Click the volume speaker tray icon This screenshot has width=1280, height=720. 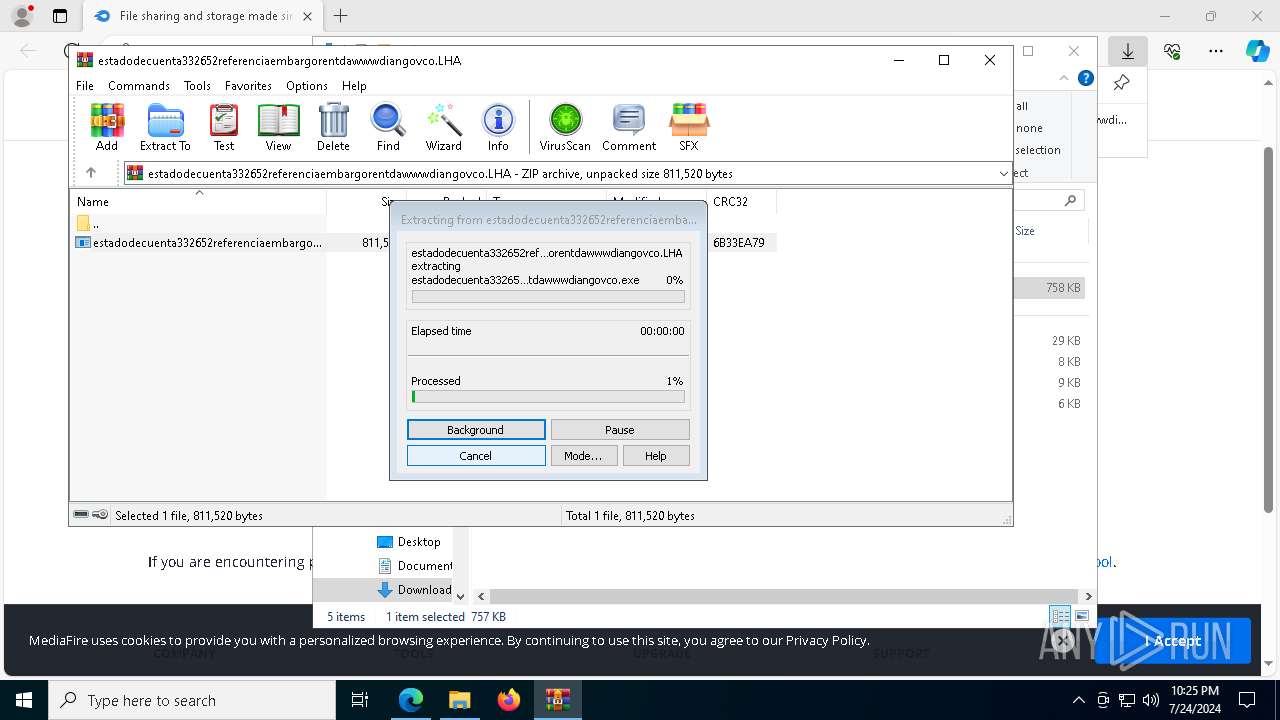(x=1151, y=700)
